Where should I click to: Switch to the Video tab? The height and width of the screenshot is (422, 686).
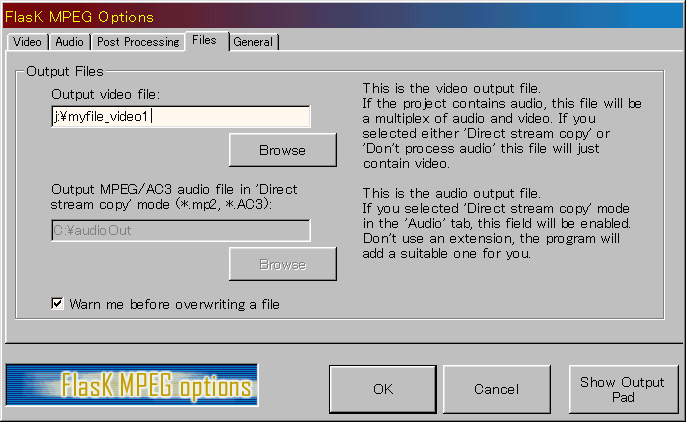click(x=27, y=42)
